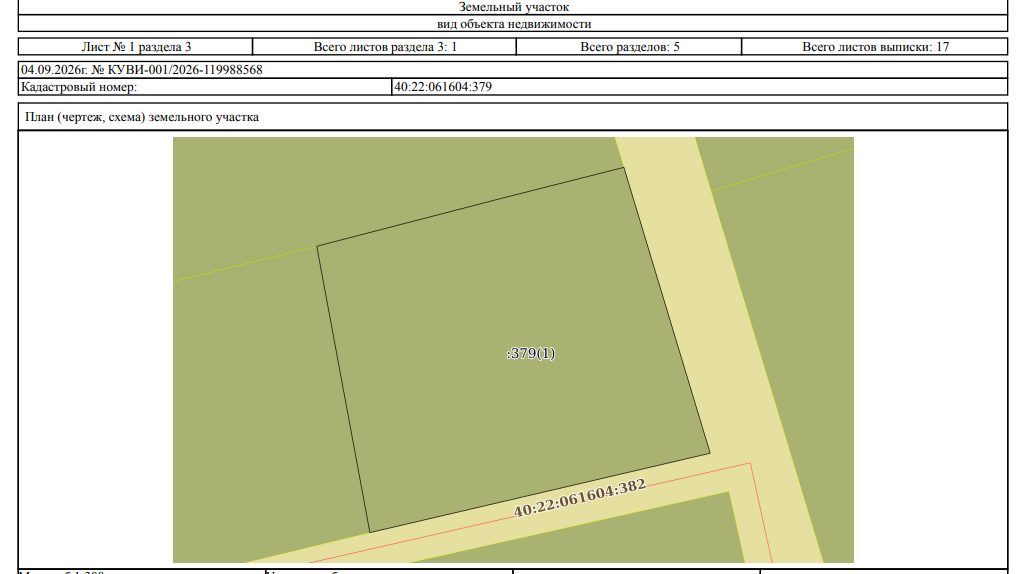
Task: Select the 'вид объекта недвижимости' caption
Action: [514, 24]
